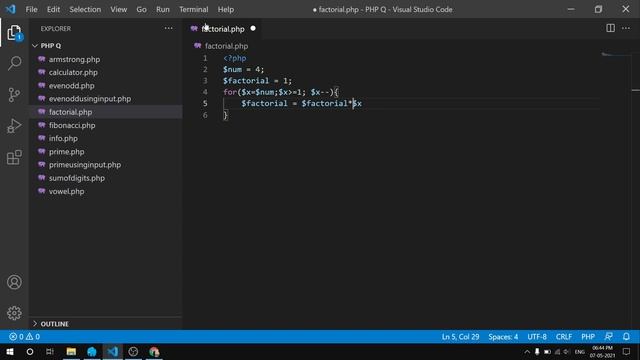
Task: Open Task View on taskbar
Action: (50, 352)
